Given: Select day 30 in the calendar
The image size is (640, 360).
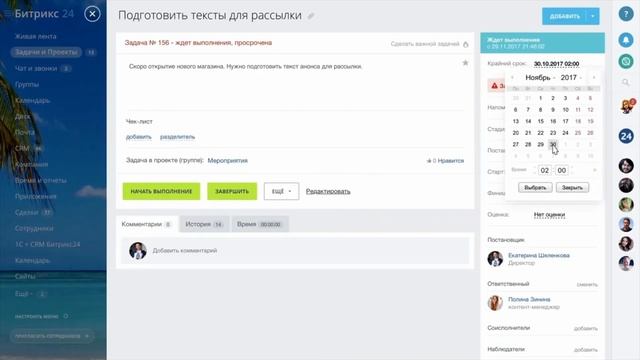Looking at the screenshot, I should (x=553, y=144).
